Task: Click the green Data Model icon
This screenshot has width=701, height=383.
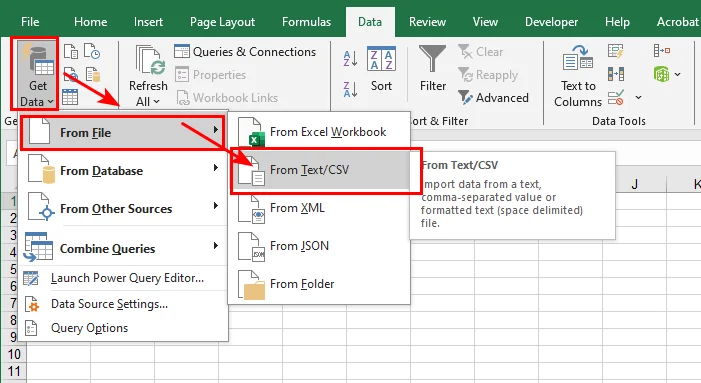Action: tap(662, 74)
